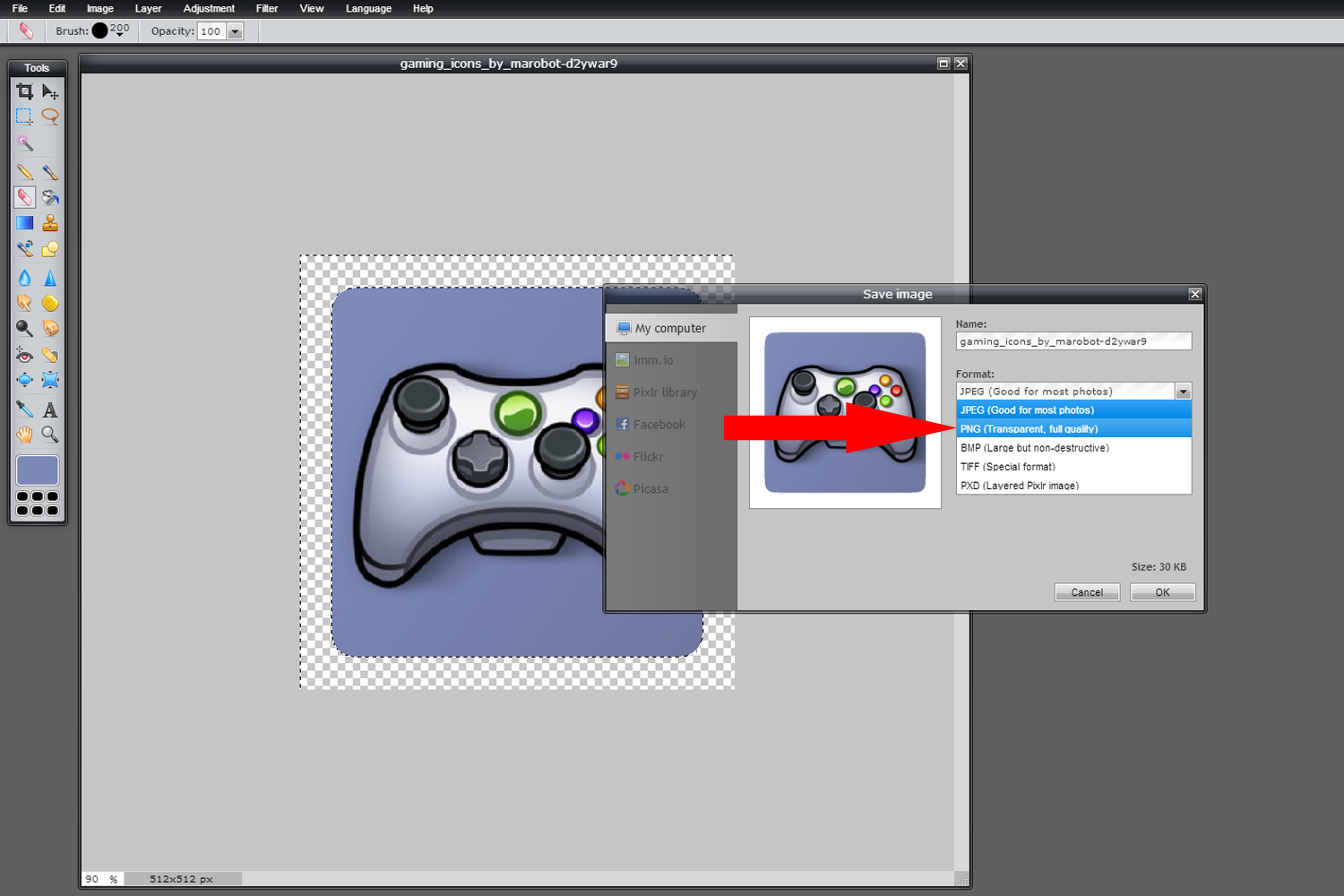This screenshot has width=1344, height=896.
Task: Choose PXD (Layered Pixlr image) option
Action: coord(1073,486)
